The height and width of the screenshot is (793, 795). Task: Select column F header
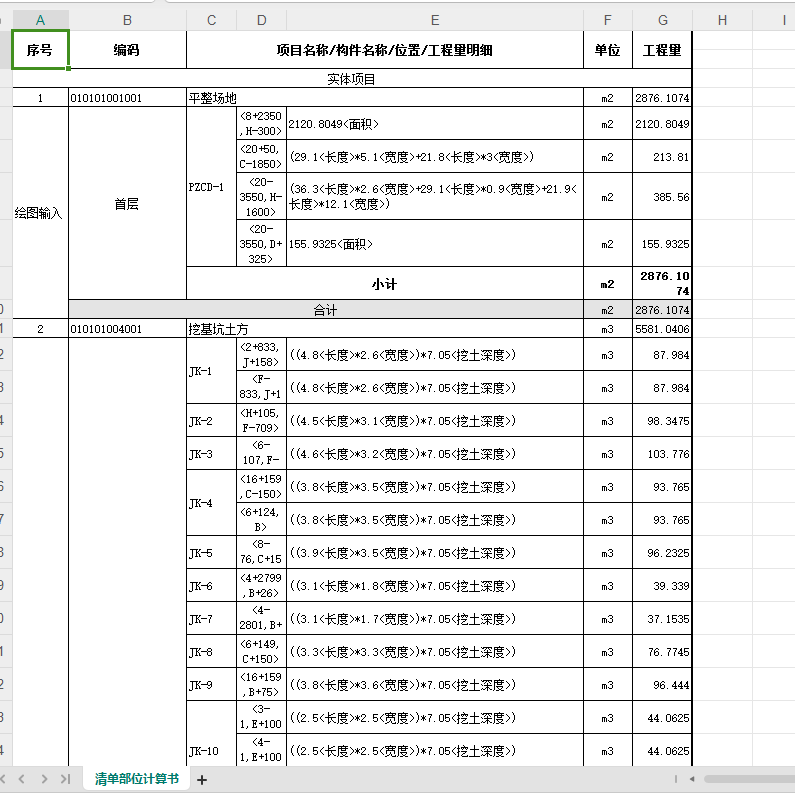coord(607,20)
